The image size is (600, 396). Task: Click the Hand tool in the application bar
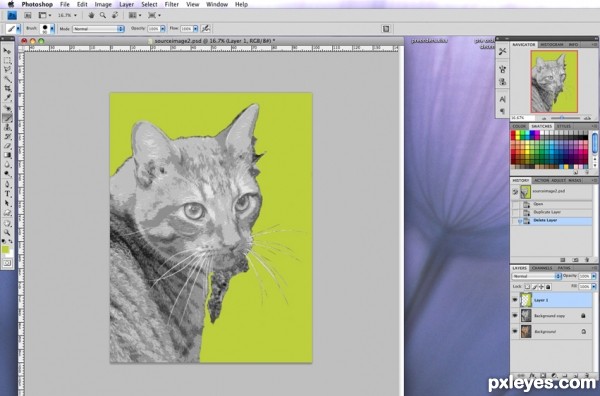(x=91, y=15)
